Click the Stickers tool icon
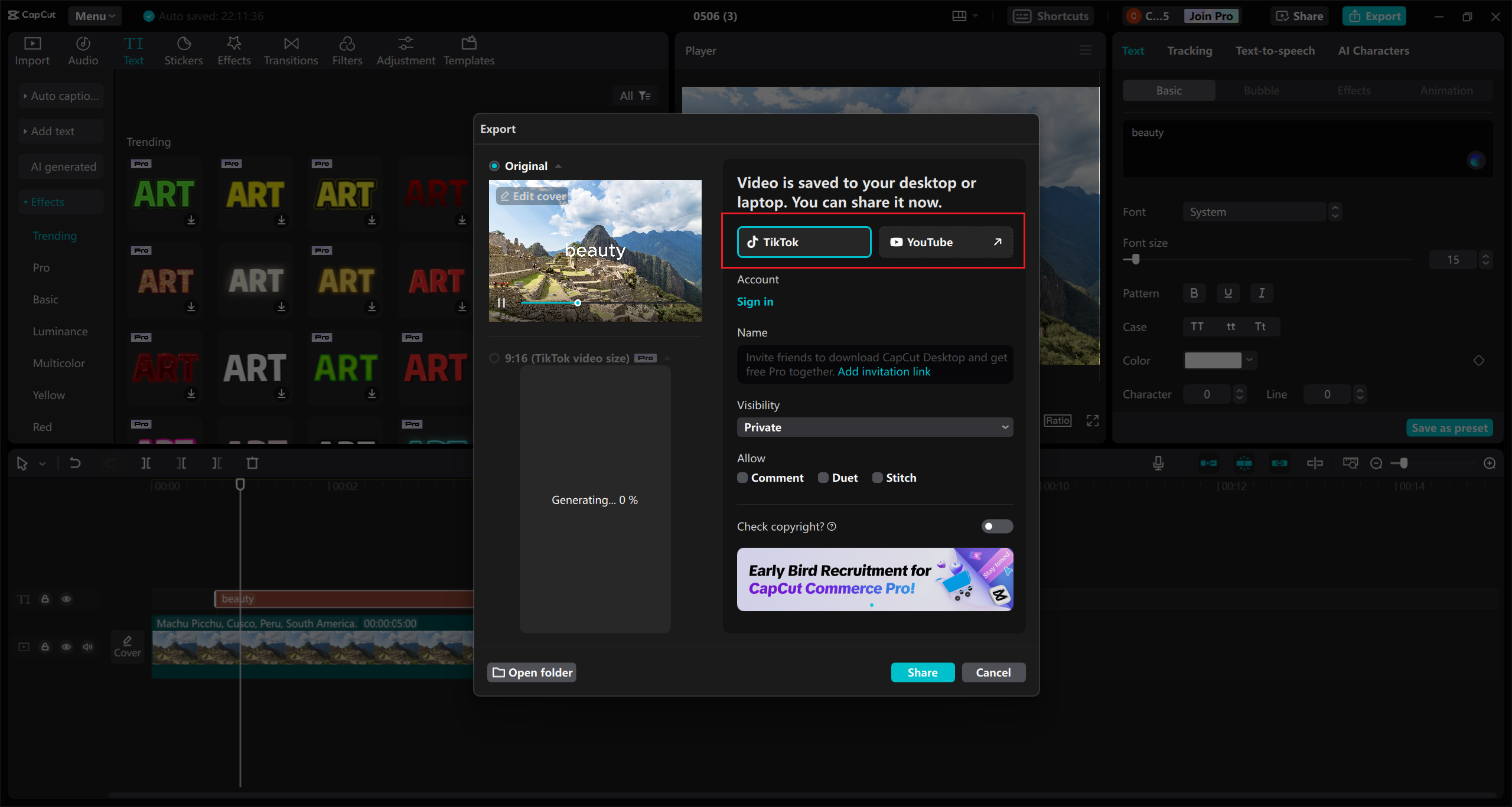This screenshot has height=807, width=1512. pos(184,44)
